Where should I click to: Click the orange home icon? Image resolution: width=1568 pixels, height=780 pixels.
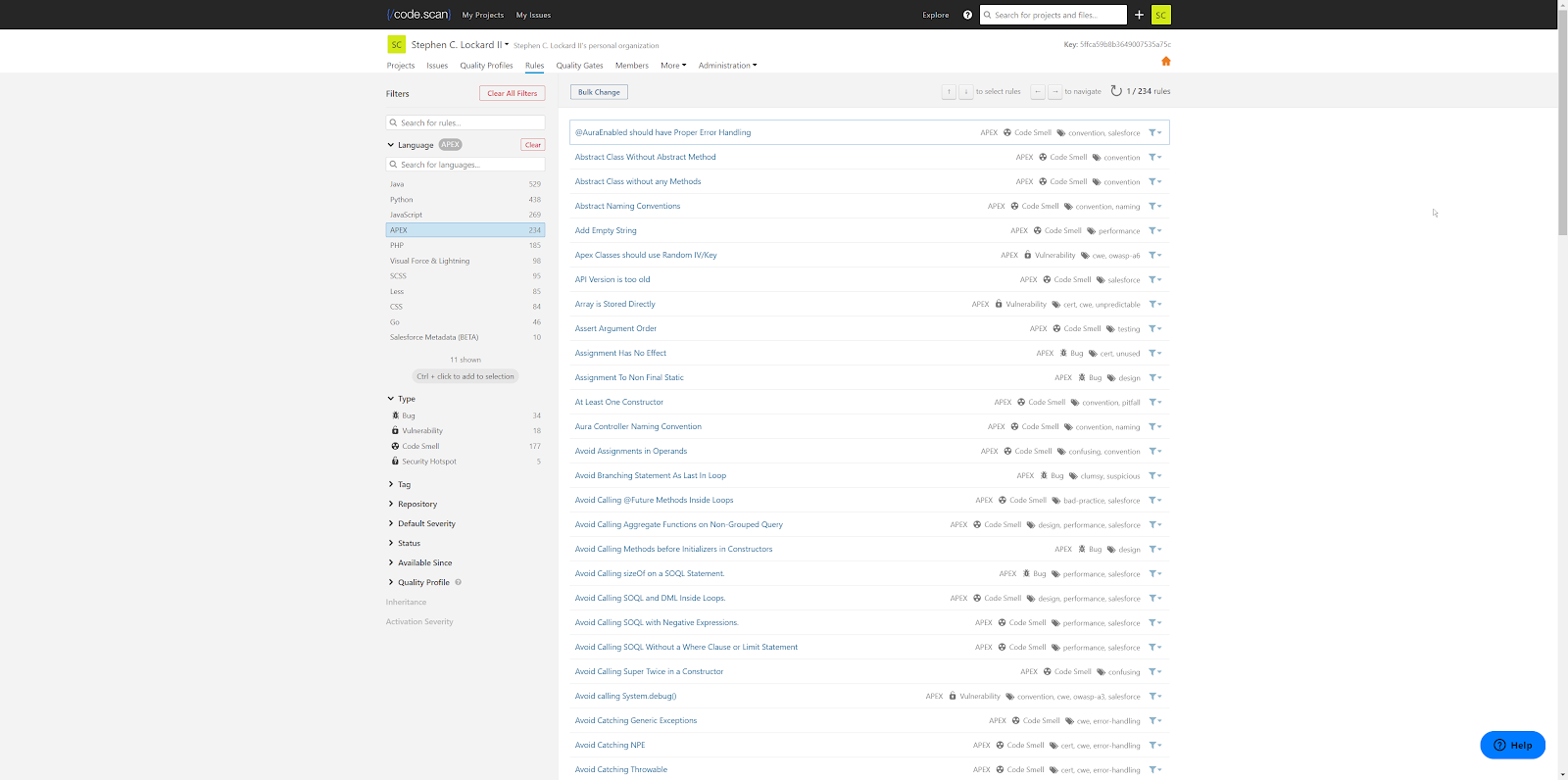(1165, 61)
